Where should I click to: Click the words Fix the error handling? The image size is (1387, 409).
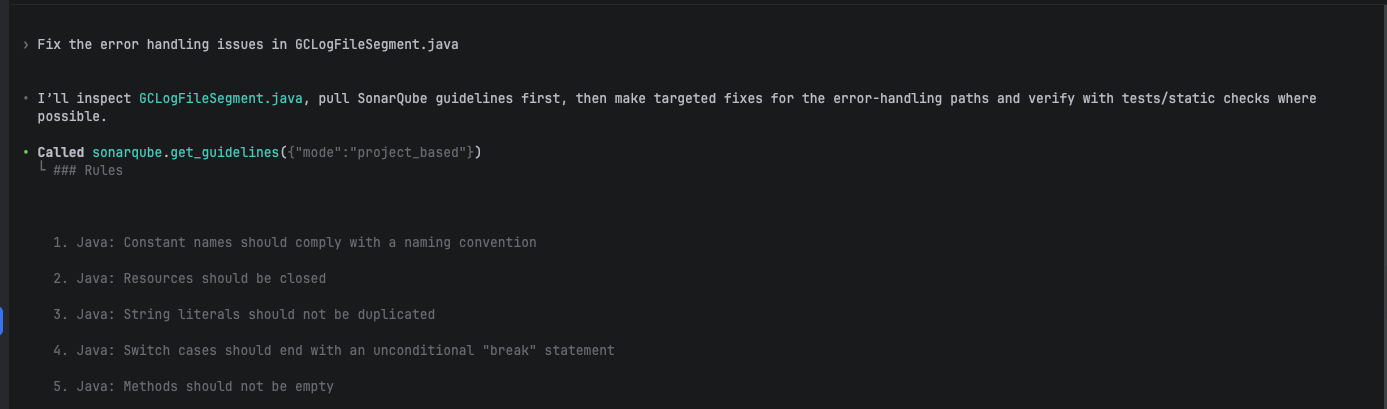(x=115, y=45)
